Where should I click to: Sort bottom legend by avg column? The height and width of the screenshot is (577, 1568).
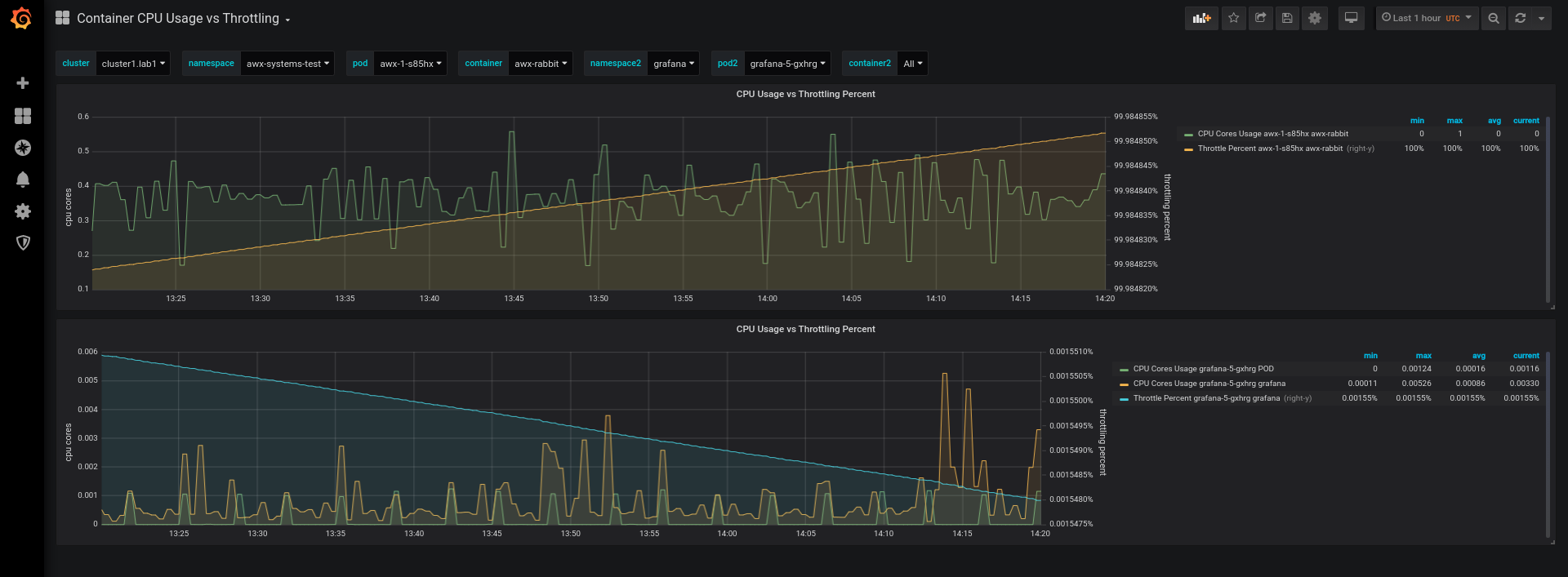pos(1479,356)
